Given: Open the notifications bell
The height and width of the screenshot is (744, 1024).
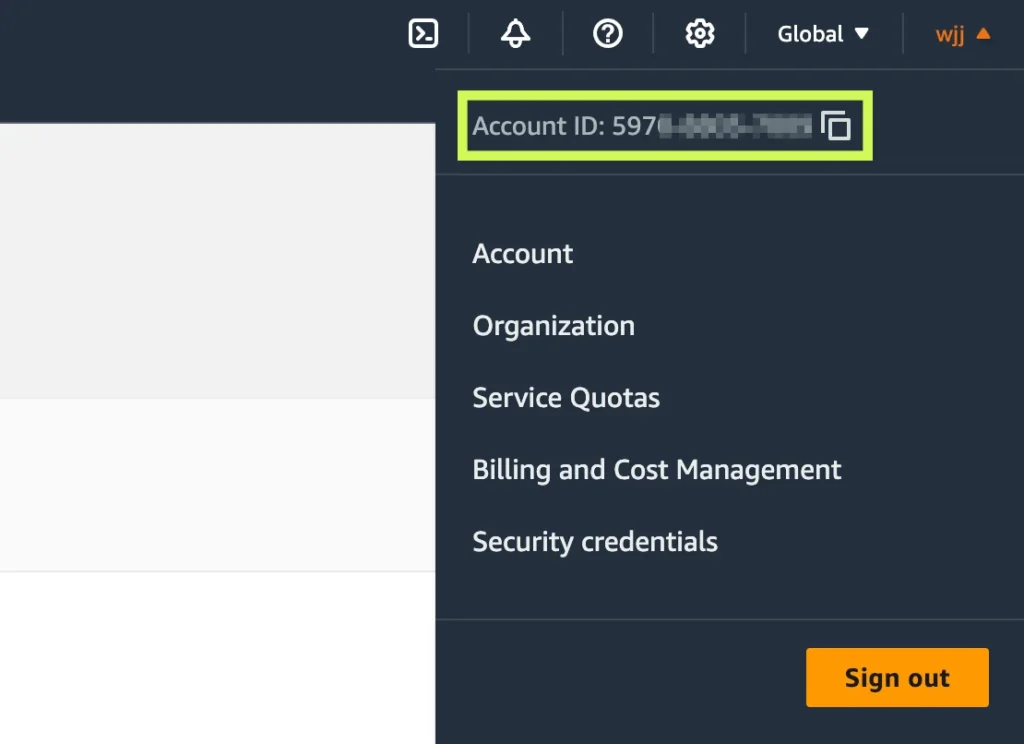Looking at the screenshot, I should click(x=516, y=34).
